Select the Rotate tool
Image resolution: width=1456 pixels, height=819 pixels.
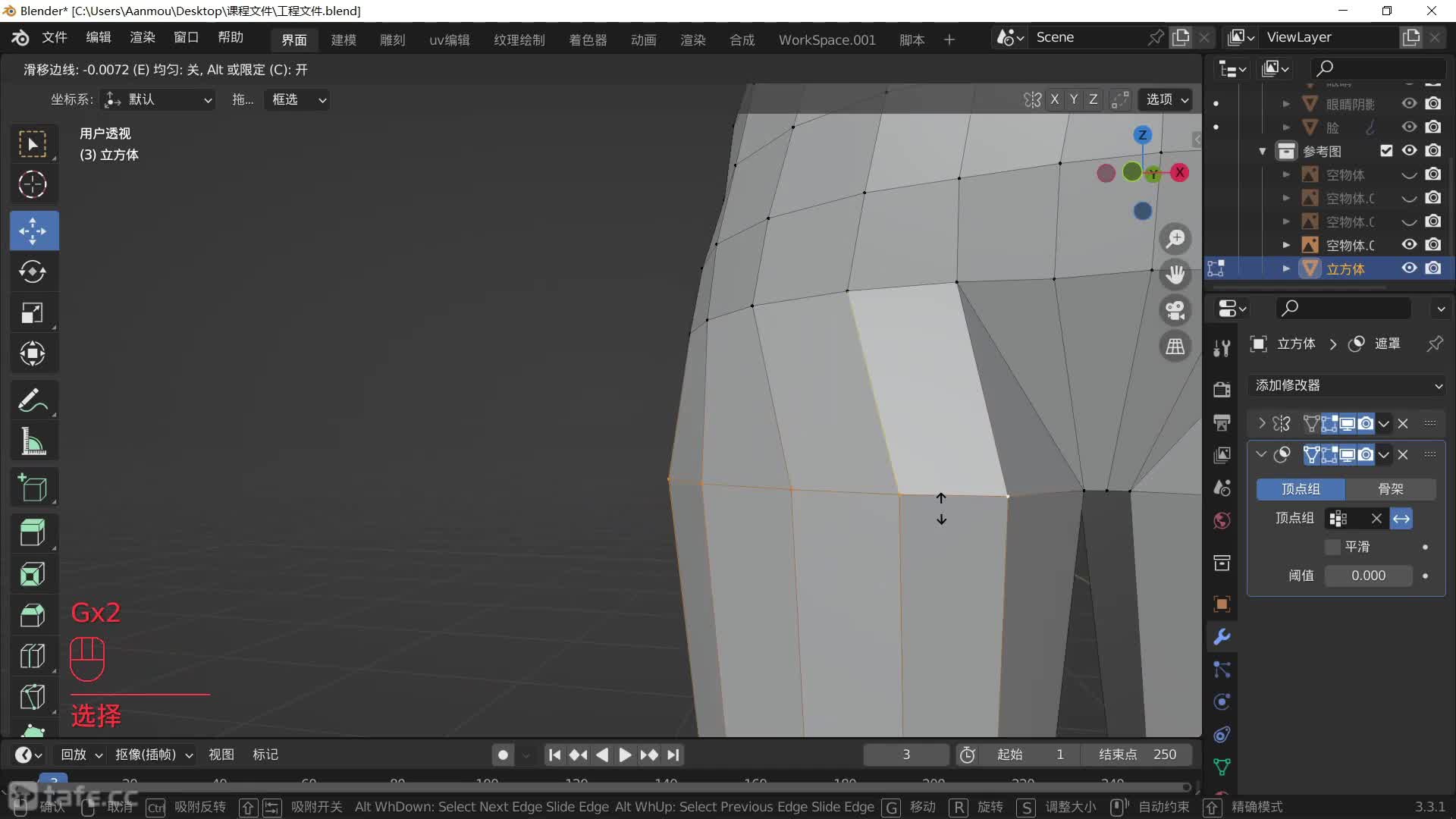coord(33,271)
